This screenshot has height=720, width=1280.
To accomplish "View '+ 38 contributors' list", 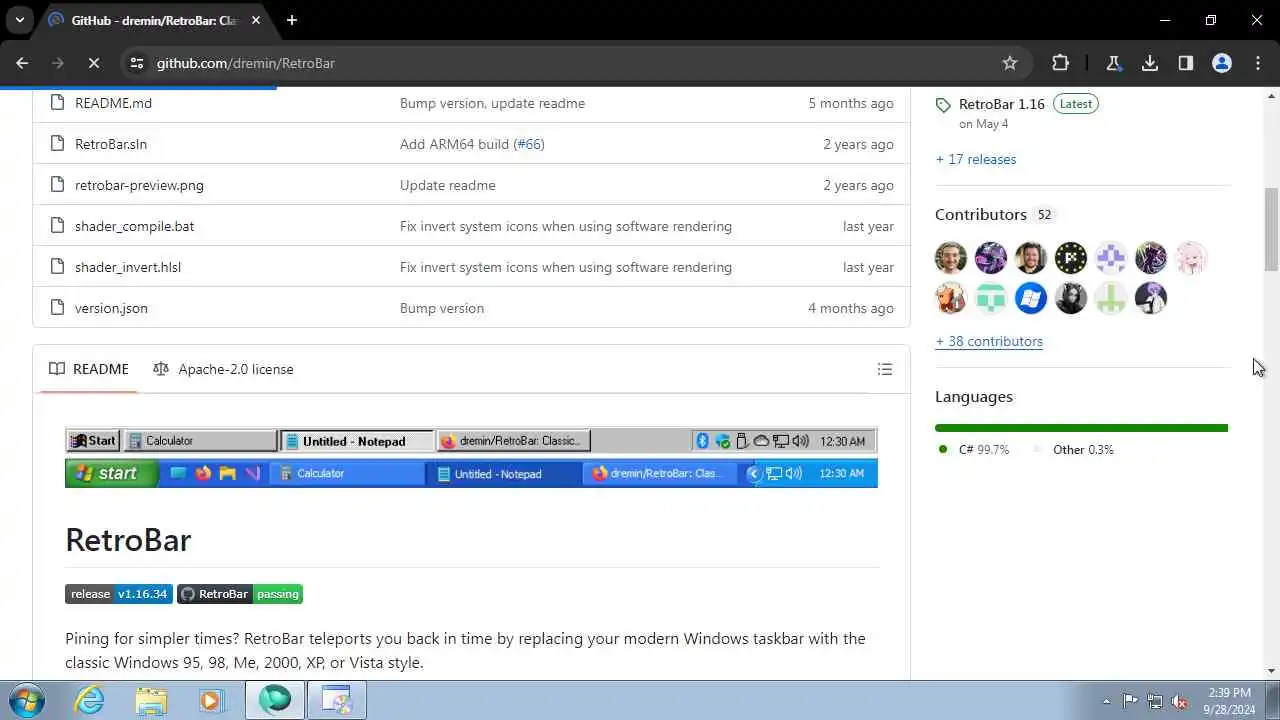I will pos(989,341).
